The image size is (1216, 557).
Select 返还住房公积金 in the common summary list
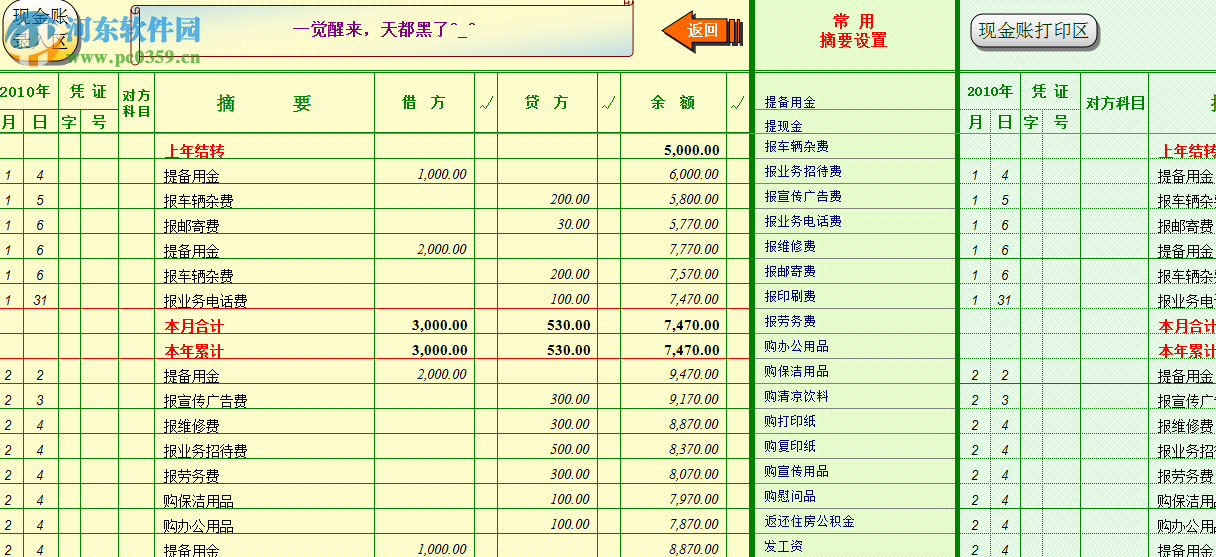pyautogui.click(x=810, y=522)
